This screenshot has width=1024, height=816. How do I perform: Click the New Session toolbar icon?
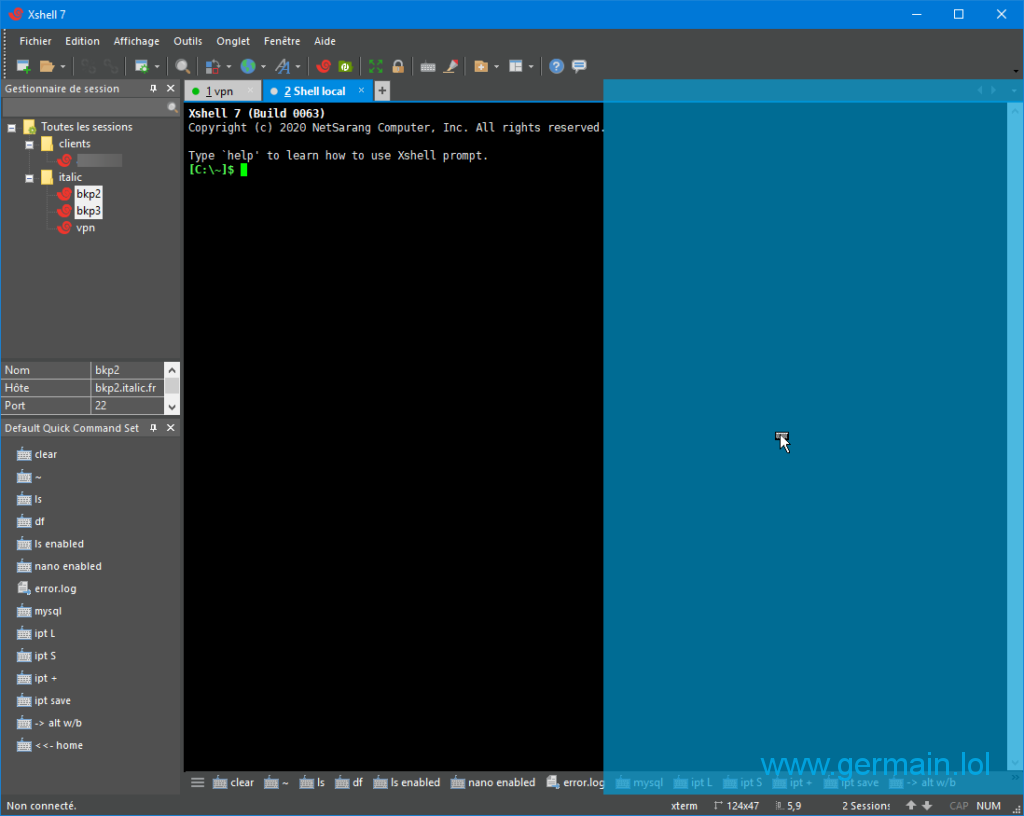pyautogui.click(x=23, y=66)
